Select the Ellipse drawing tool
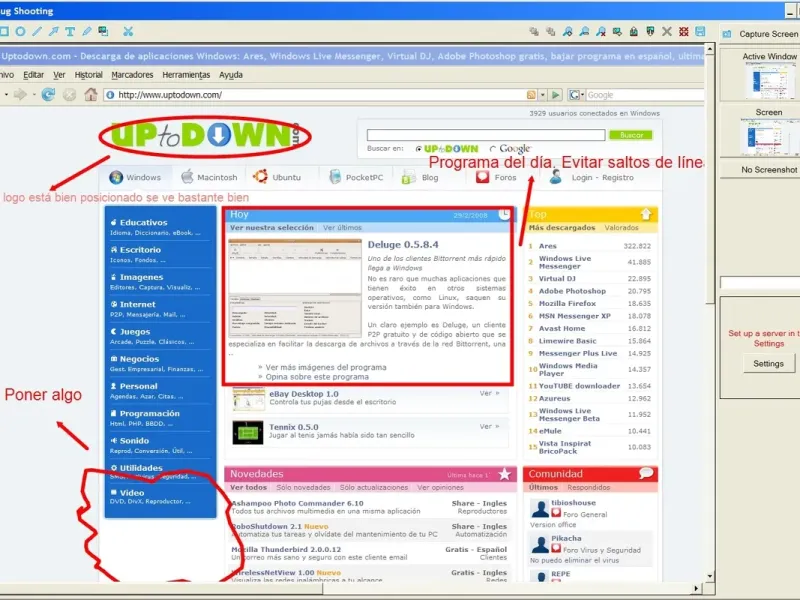This screenshot has height=600, width=800. pyautogui.click(x=20, y=32)
